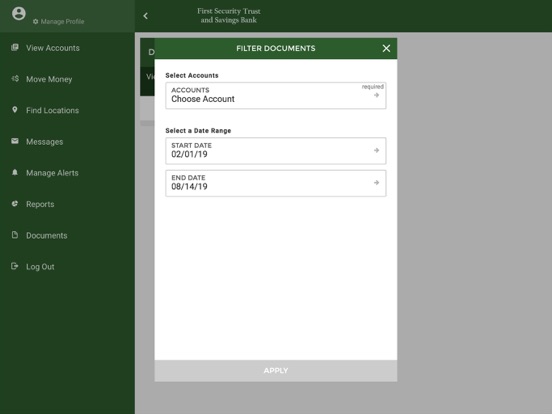Click the Find Locations pin icon
Image resolution: width=552 pixels, height=414 pixels.
pos(15,110)
